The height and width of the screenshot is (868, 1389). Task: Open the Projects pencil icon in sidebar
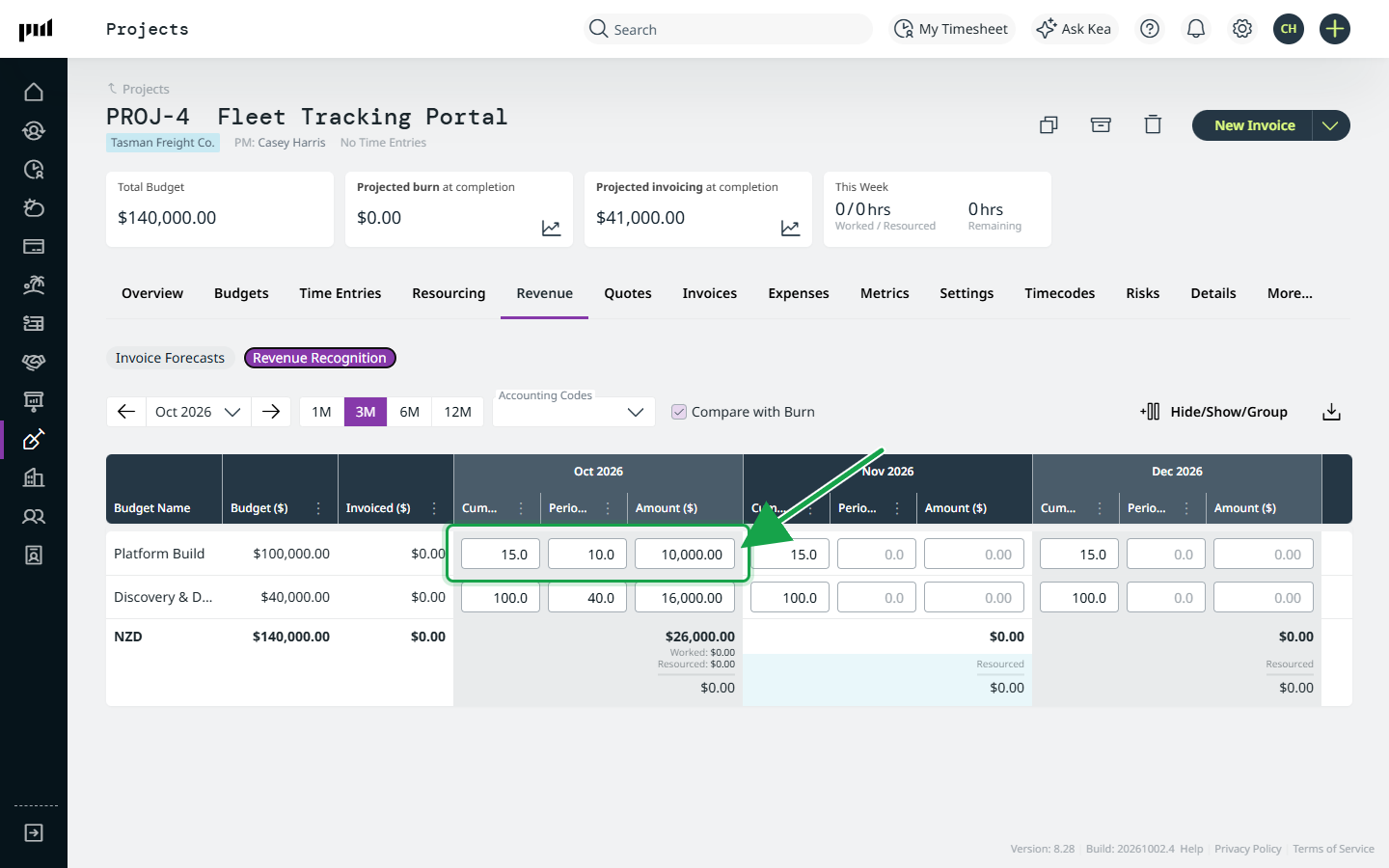34,439
